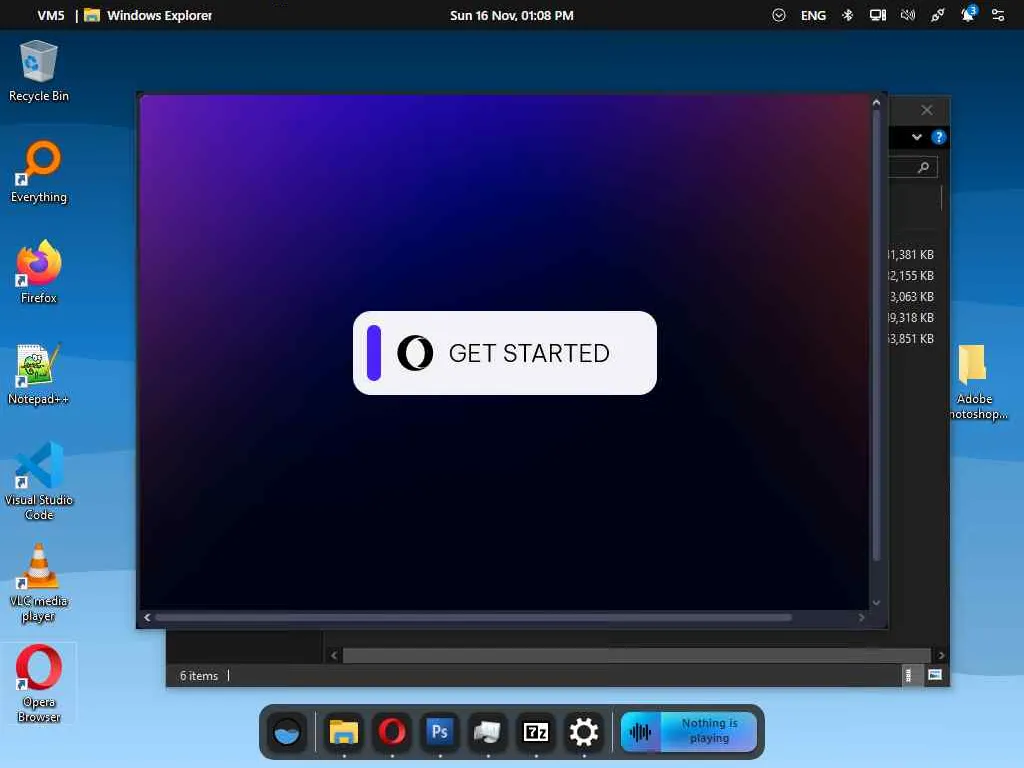Screen dimensions: 1024x768
Task: Switch to Opera in the dock
Action: (x=392, y=733)
